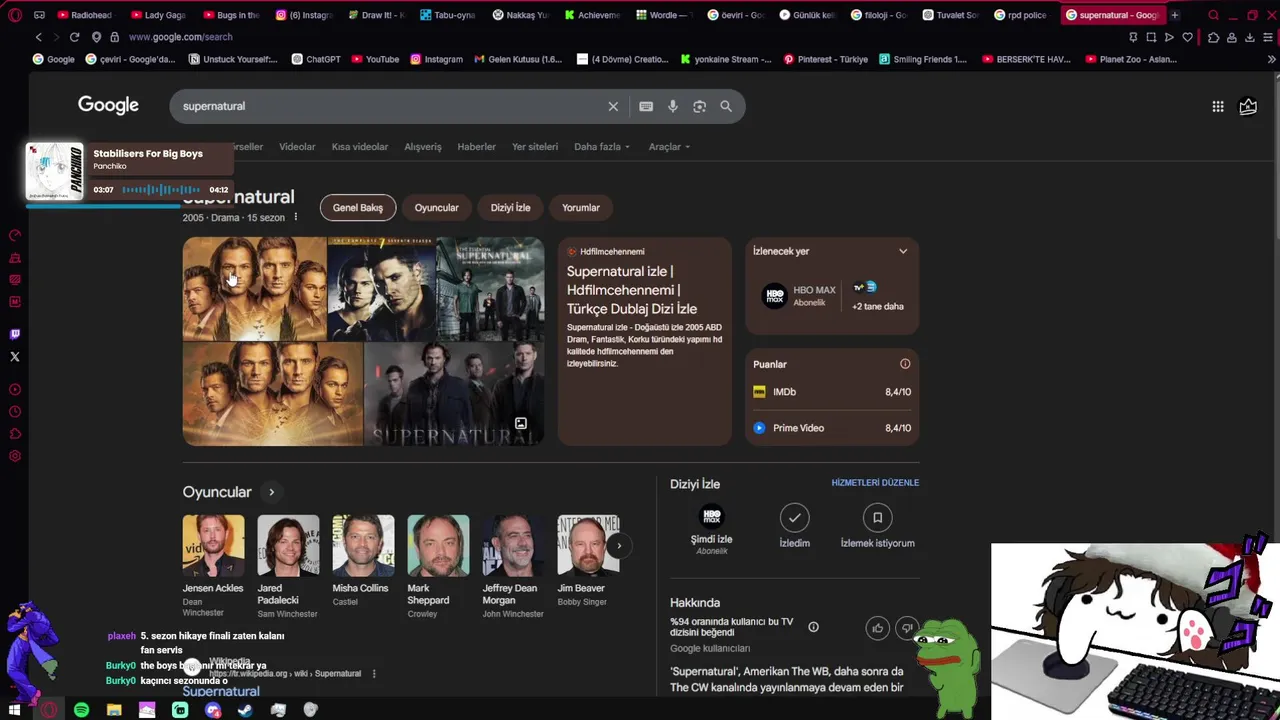This screenshot has width=1280, height=720.
Task: Switch to the Videolar tab
Action: tap(297, 147)
